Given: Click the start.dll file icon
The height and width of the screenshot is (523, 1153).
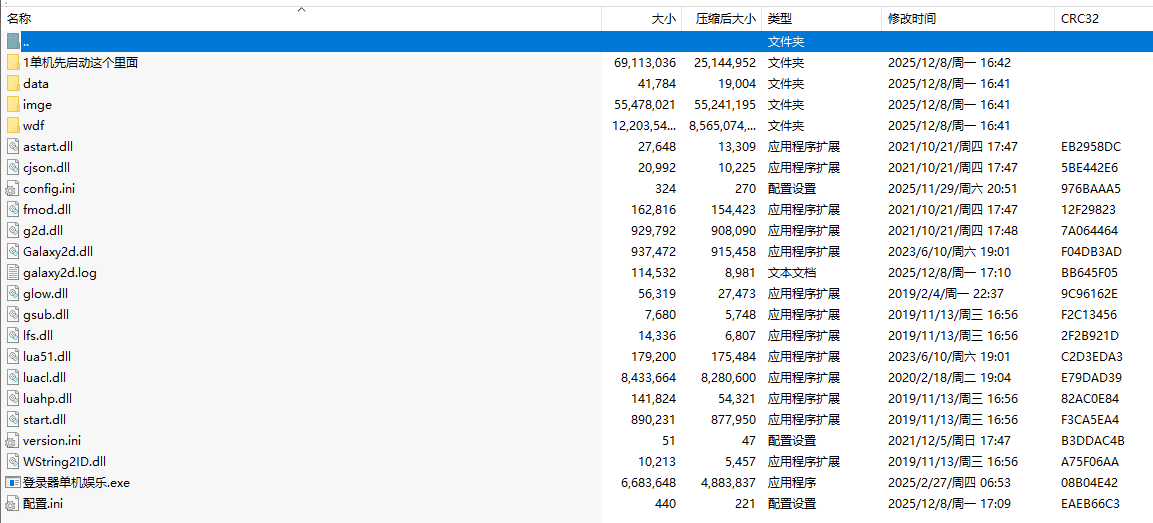Looking at the screenshot, I should click(x=13, y=419).
